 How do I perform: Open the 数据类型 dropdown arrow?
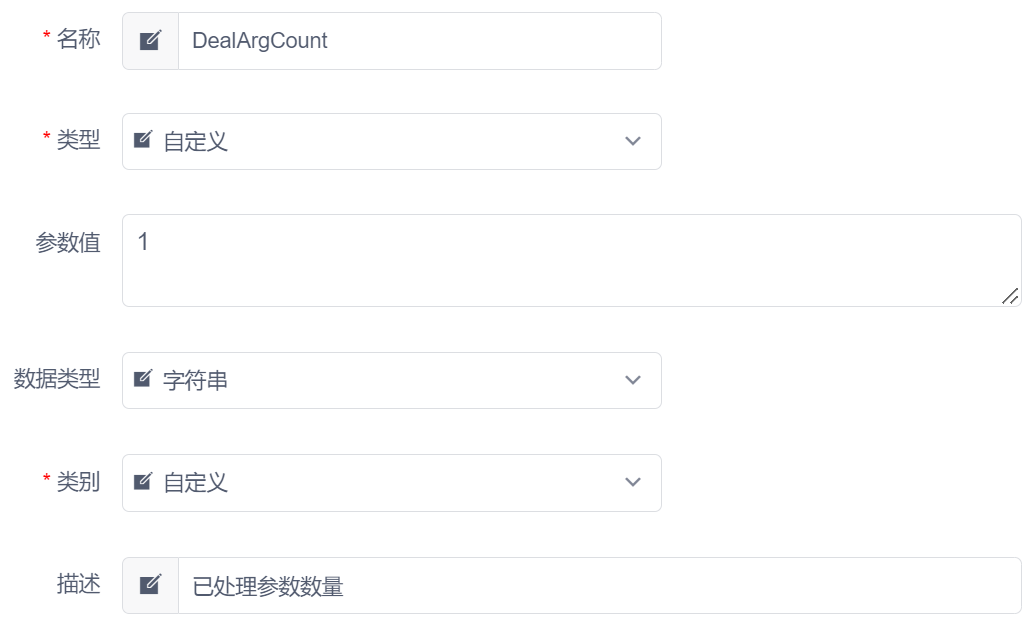click(632, 380)
